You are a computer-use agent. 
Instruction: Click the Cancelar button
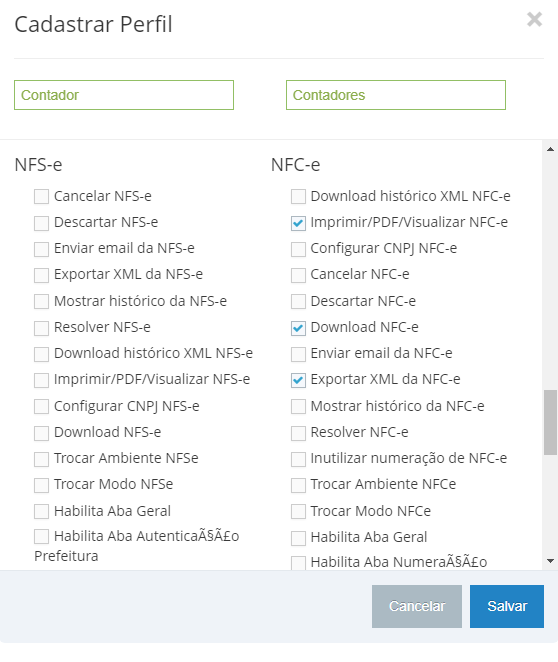click(417, 606)
